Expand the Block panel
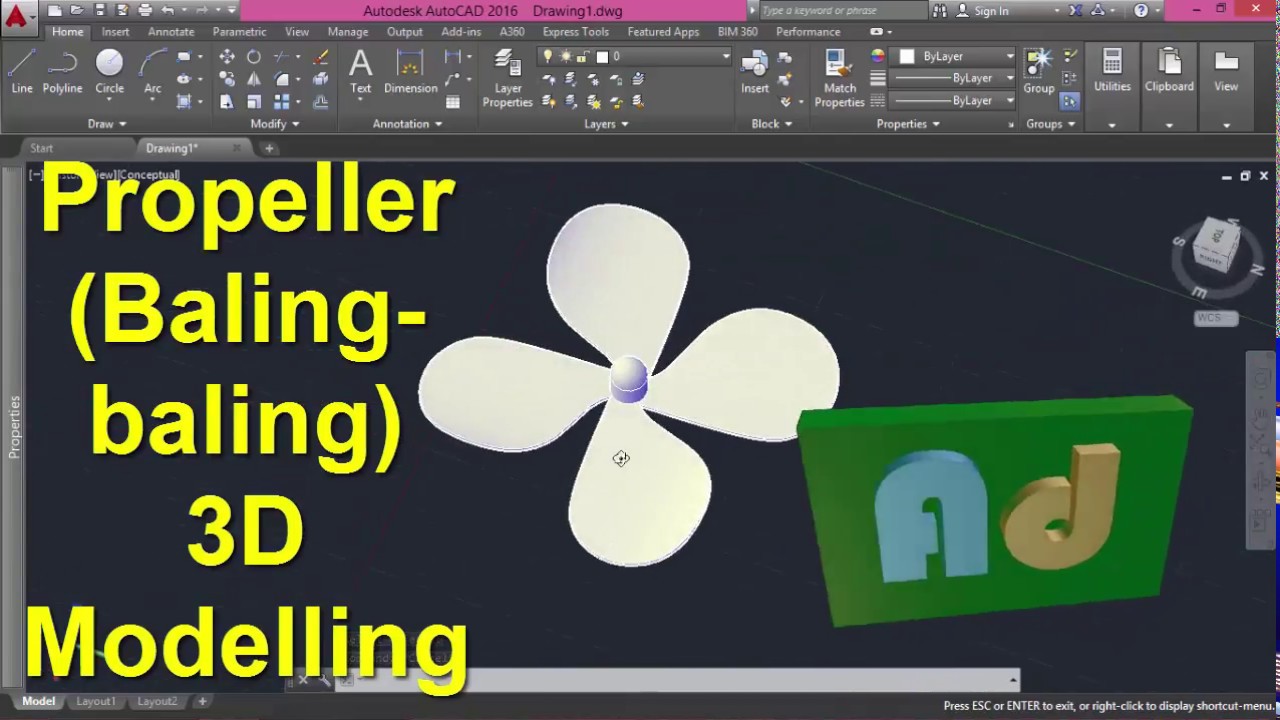 point(771,124)
